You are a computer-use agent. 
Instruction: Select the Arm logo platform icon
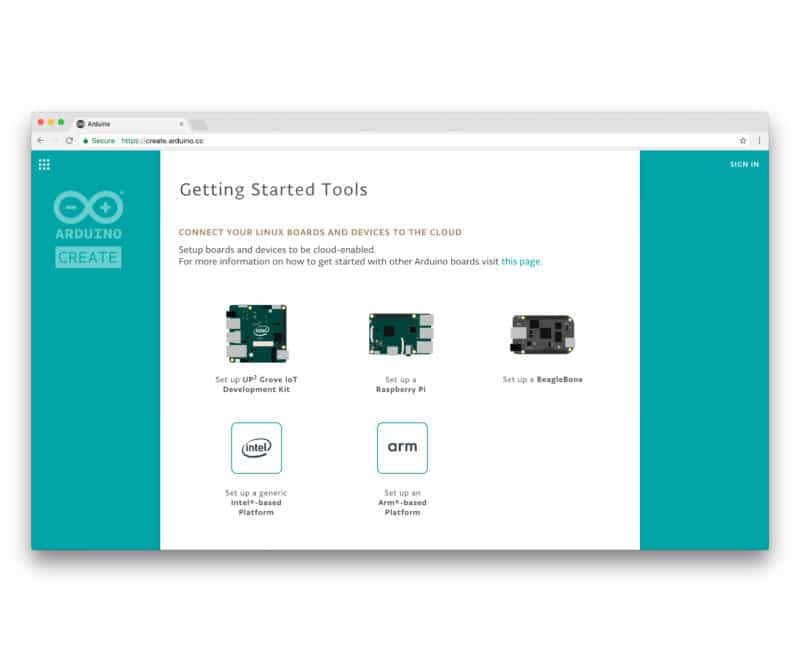pos(402,448)
